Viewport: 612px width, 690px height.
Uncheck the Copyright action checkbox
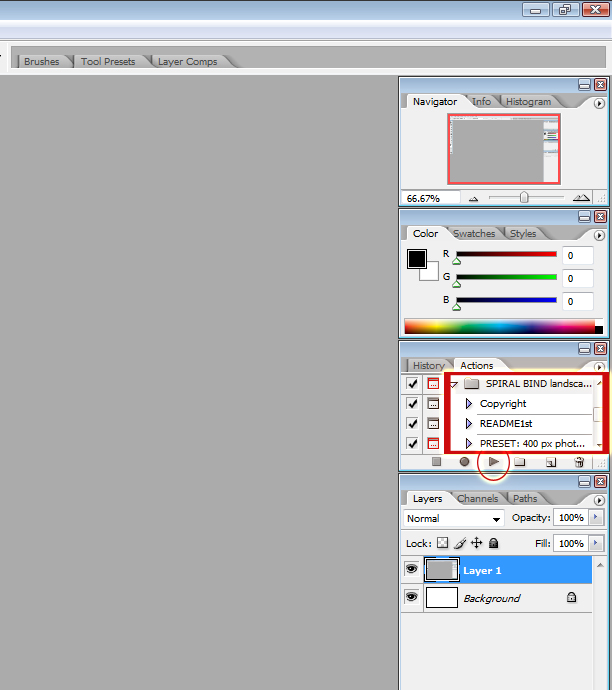pyautogui.click(x=412, y=403)
